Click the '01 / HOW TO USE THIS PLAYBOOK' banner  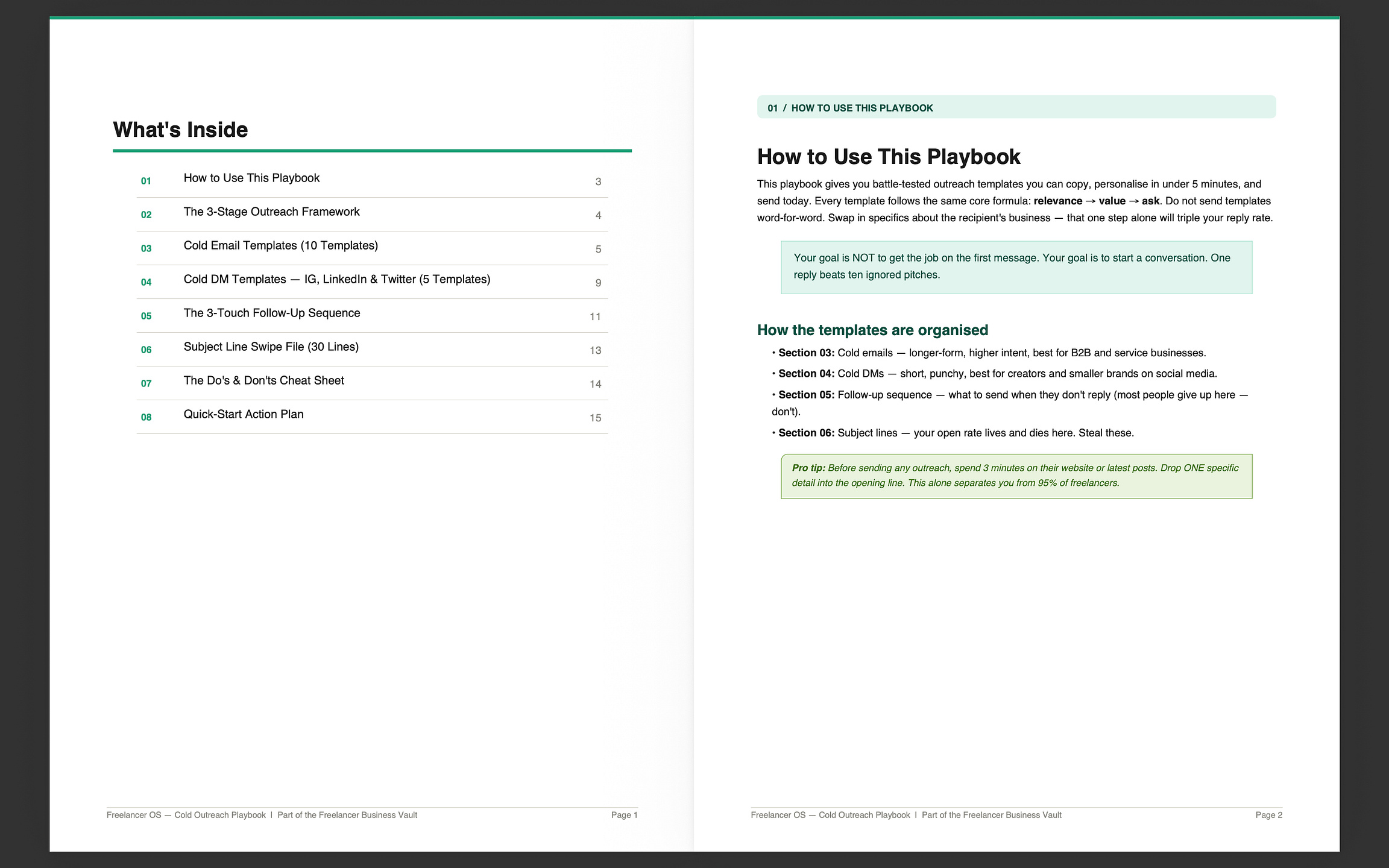(1016, 107)
